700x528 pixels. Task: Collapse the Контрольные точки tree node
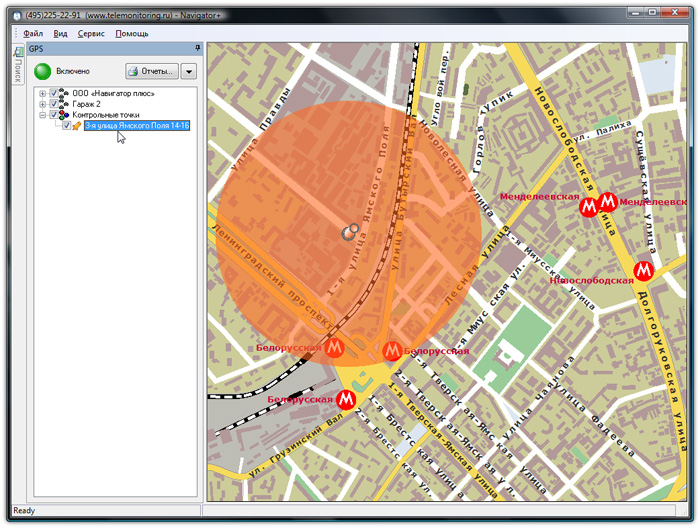(42, 115)
